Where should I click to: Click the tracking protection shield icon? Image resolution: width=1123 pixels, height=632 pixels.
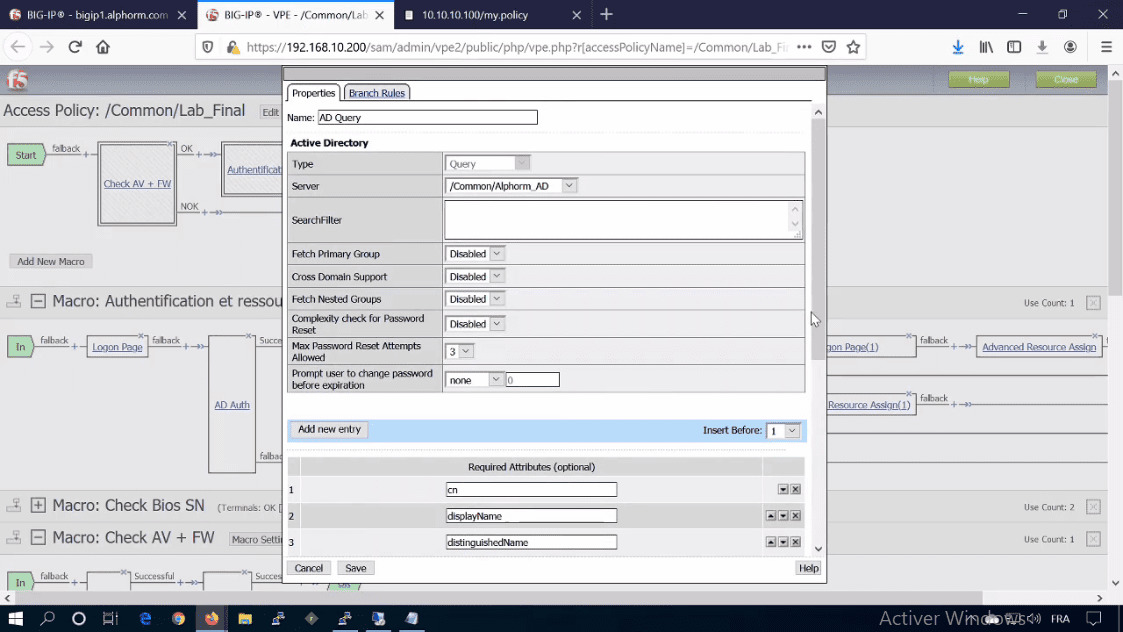[207, 46]
